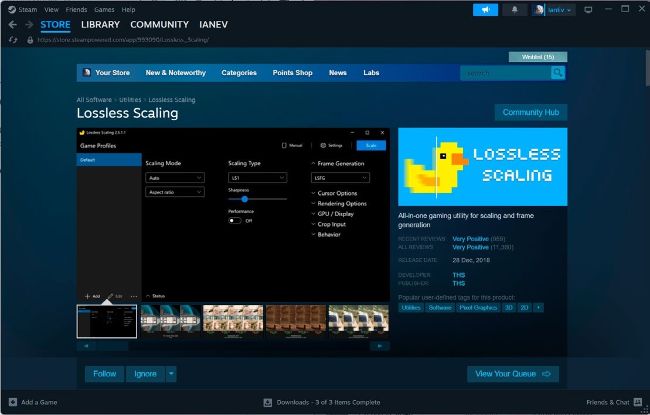Click the store search magnifier
Screen dimensions: 650x415
(x=558, y=73)
